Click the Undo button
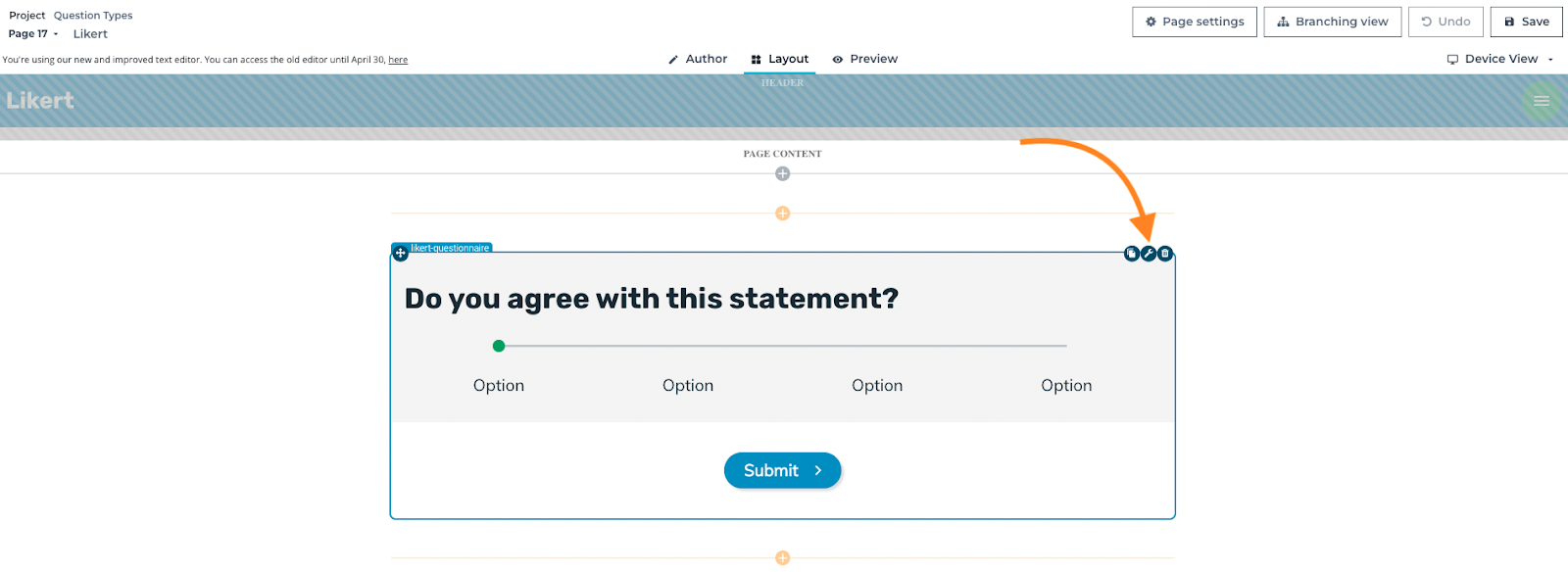 pyautogui.click(x=1445, y=22)
